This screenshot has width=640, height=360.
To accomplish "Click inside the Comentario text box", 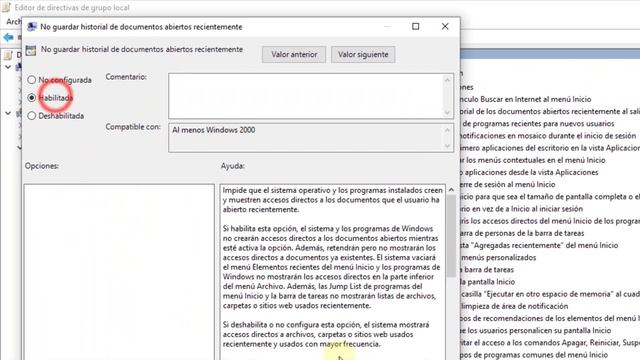I will pos(306,96).
